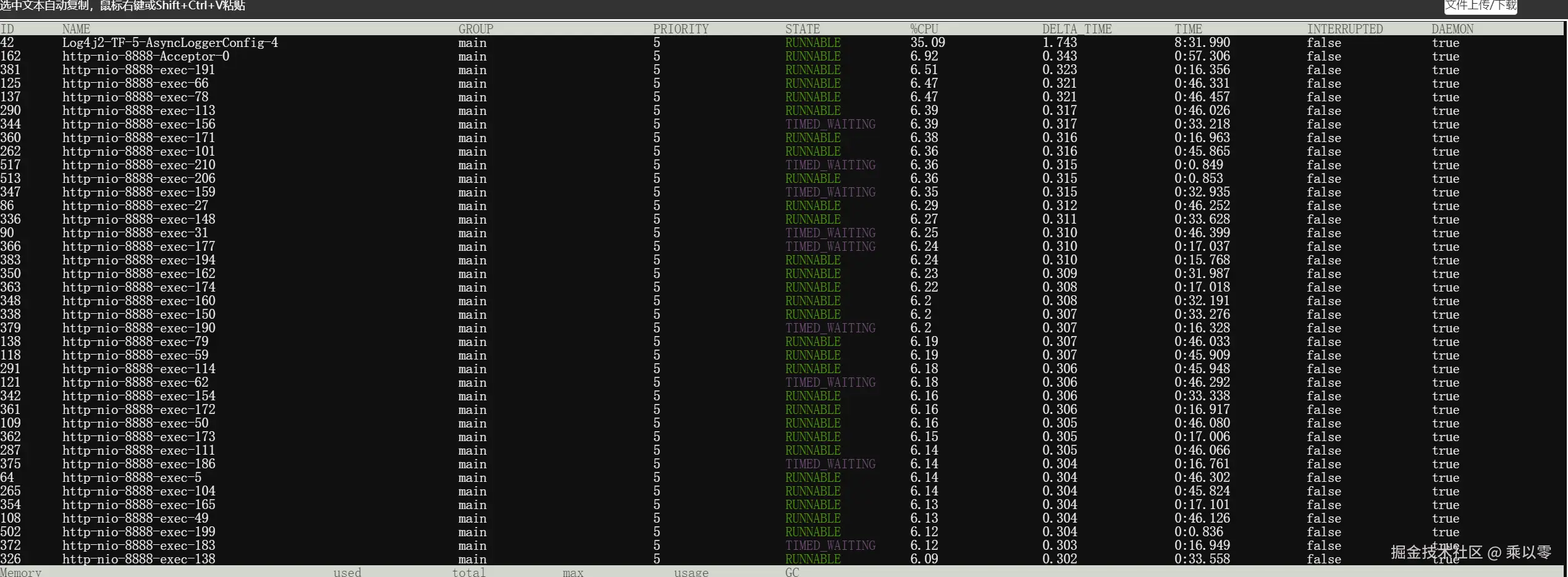Select thread http-nio-8888-exec-66
The width and height of the screenshot is (1568, 577).
click(135, 83)
